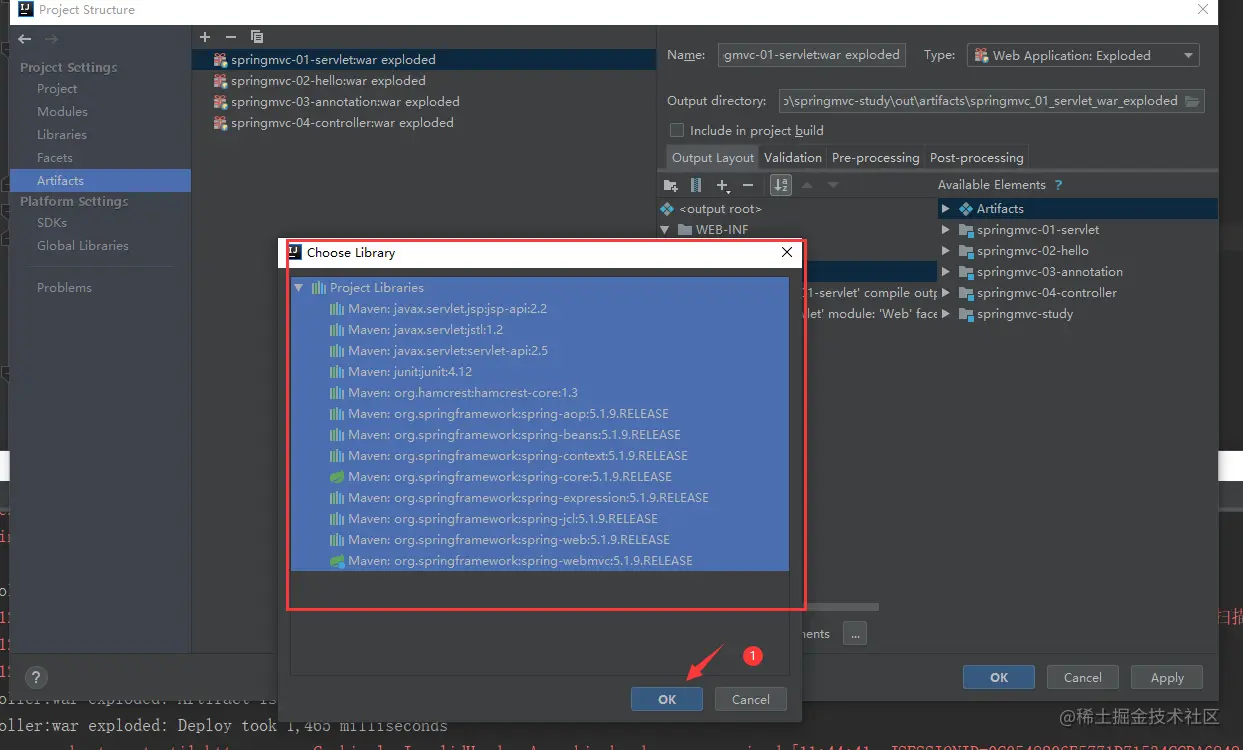
Task: Click the move down arrow in Output Layout
Action: [833, 185]
